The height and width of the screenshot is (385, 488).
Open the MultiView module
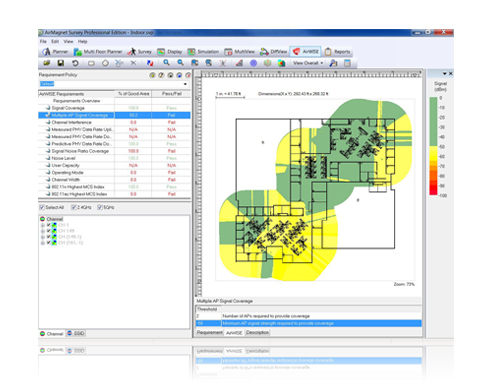240,52
